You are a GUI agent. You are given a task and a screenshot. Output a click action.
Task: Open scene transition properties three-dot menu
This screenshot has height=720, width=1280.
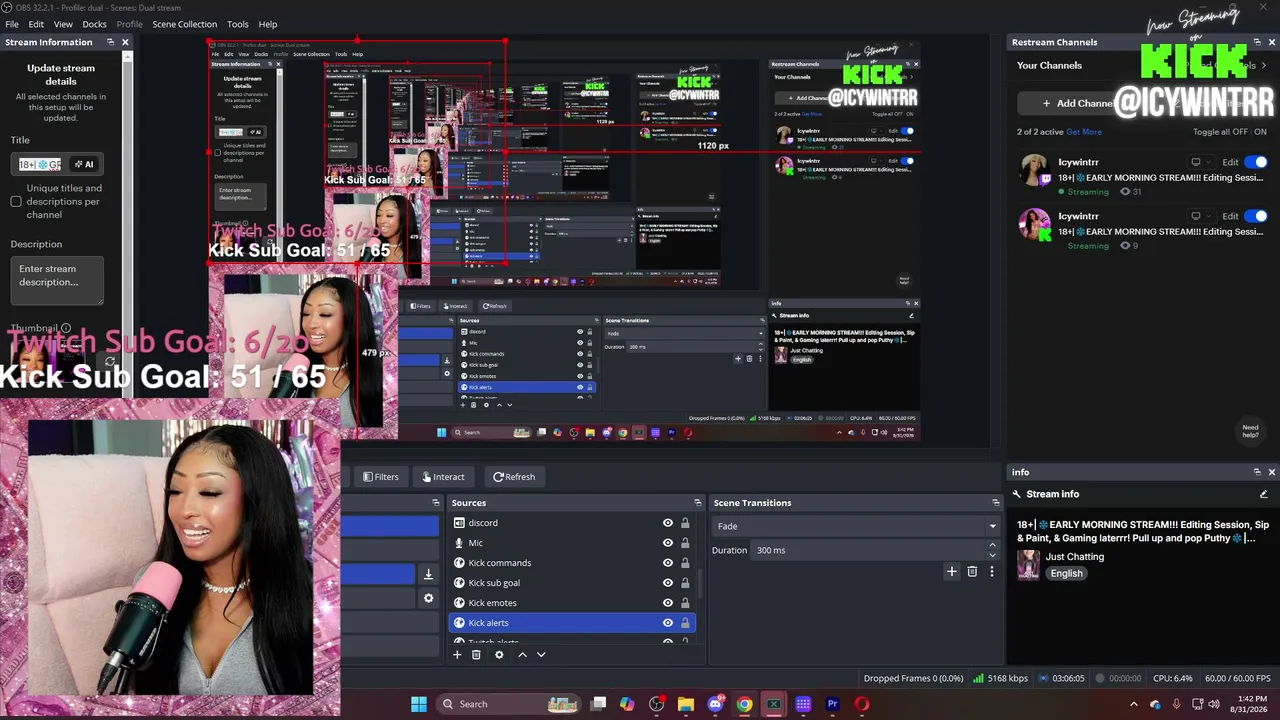(992, 572)
